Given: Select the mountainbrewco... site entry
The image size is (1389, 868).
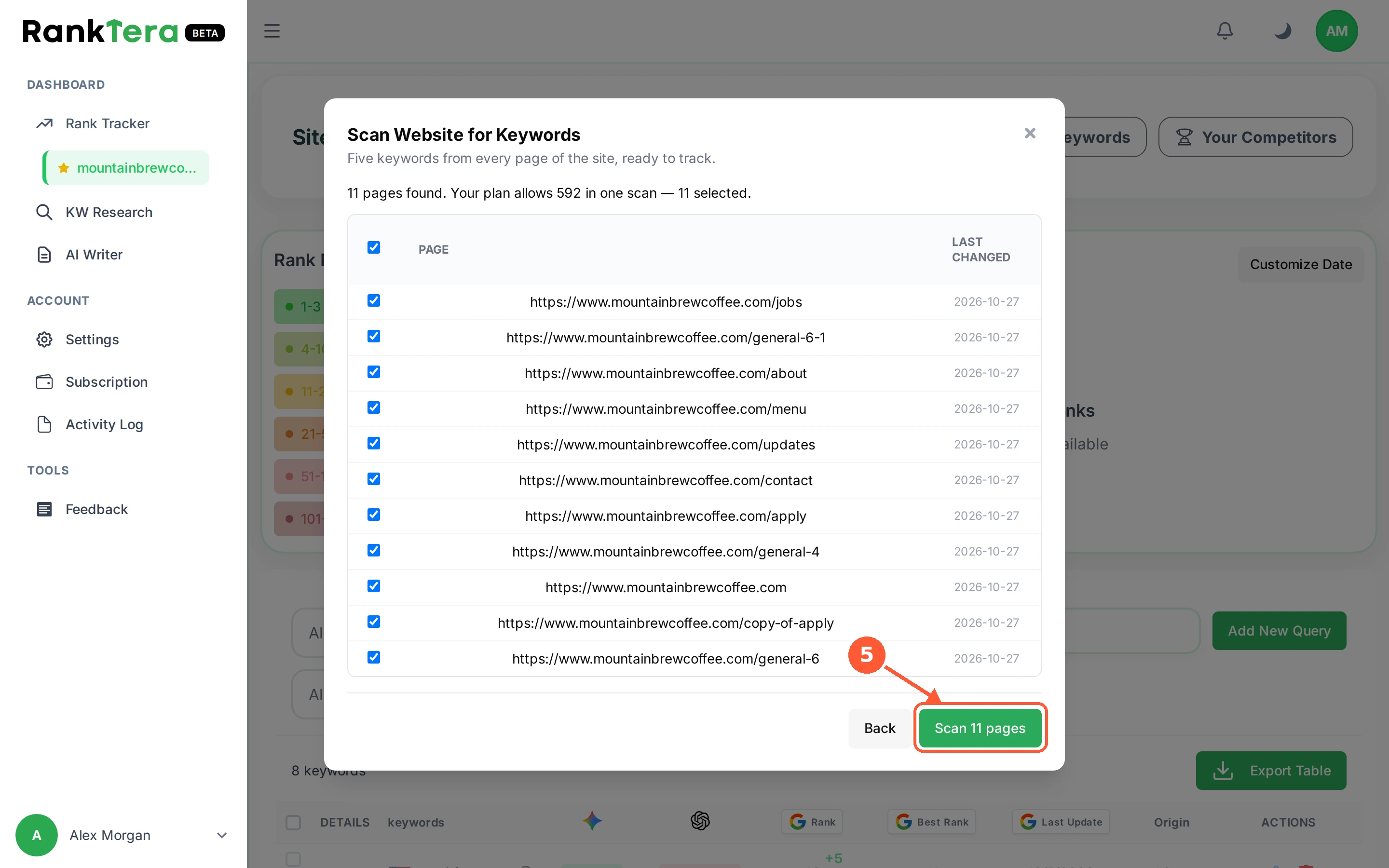Looking at the screenshot, I should [126, 168].
